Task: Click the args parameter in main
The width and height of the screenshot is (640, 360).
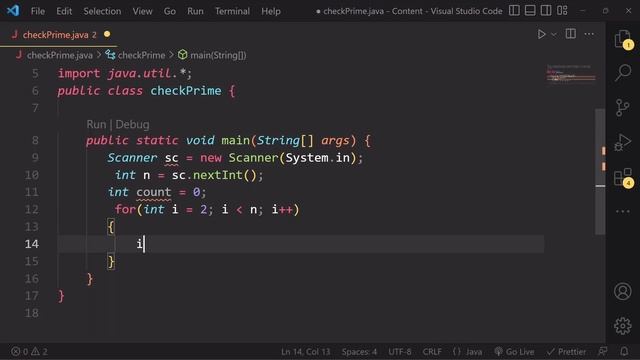Action: (x=335, y=140)
